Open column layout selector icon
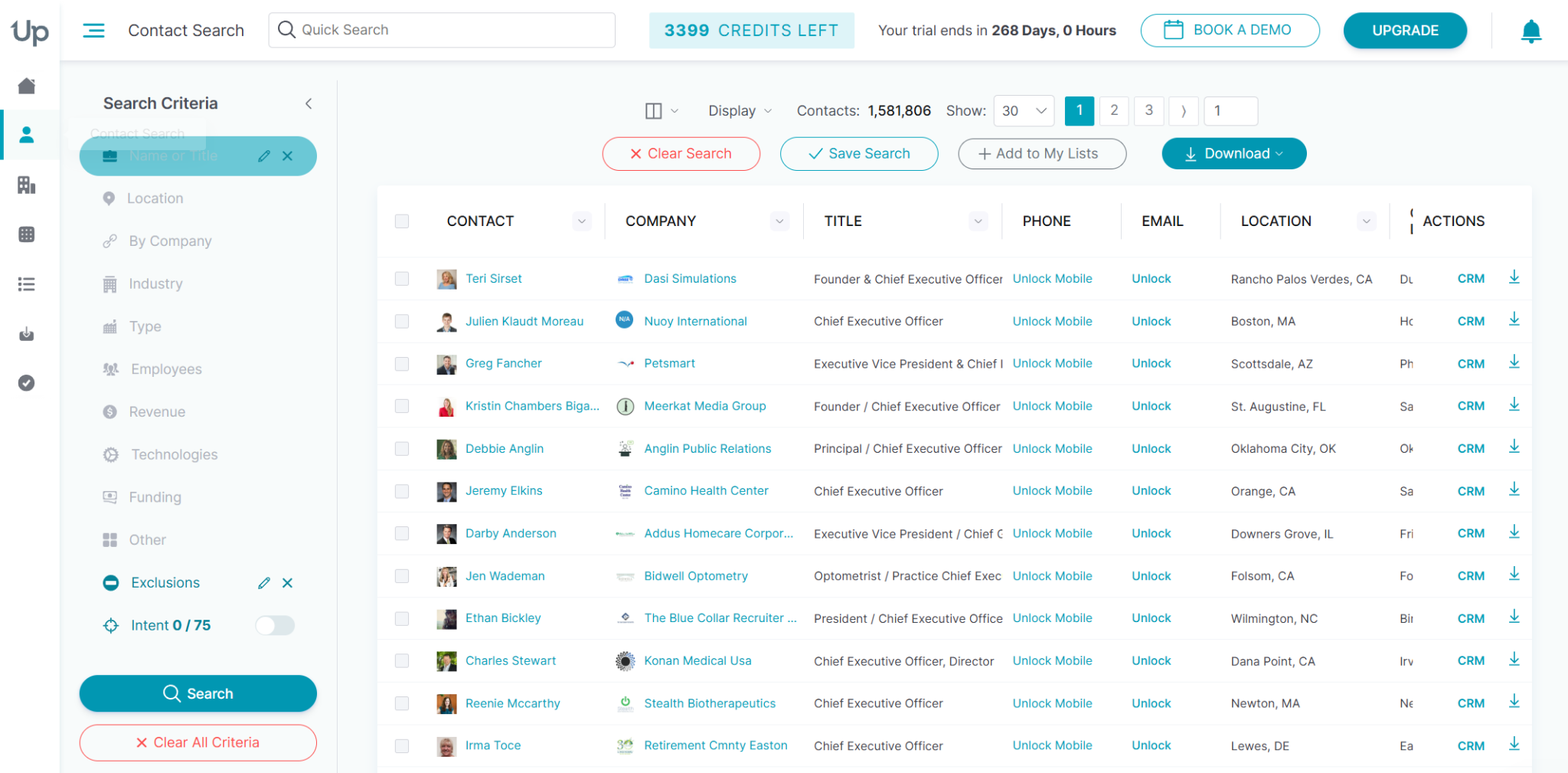This screenshot has width=1568, height=773. [x=661, y=111]
